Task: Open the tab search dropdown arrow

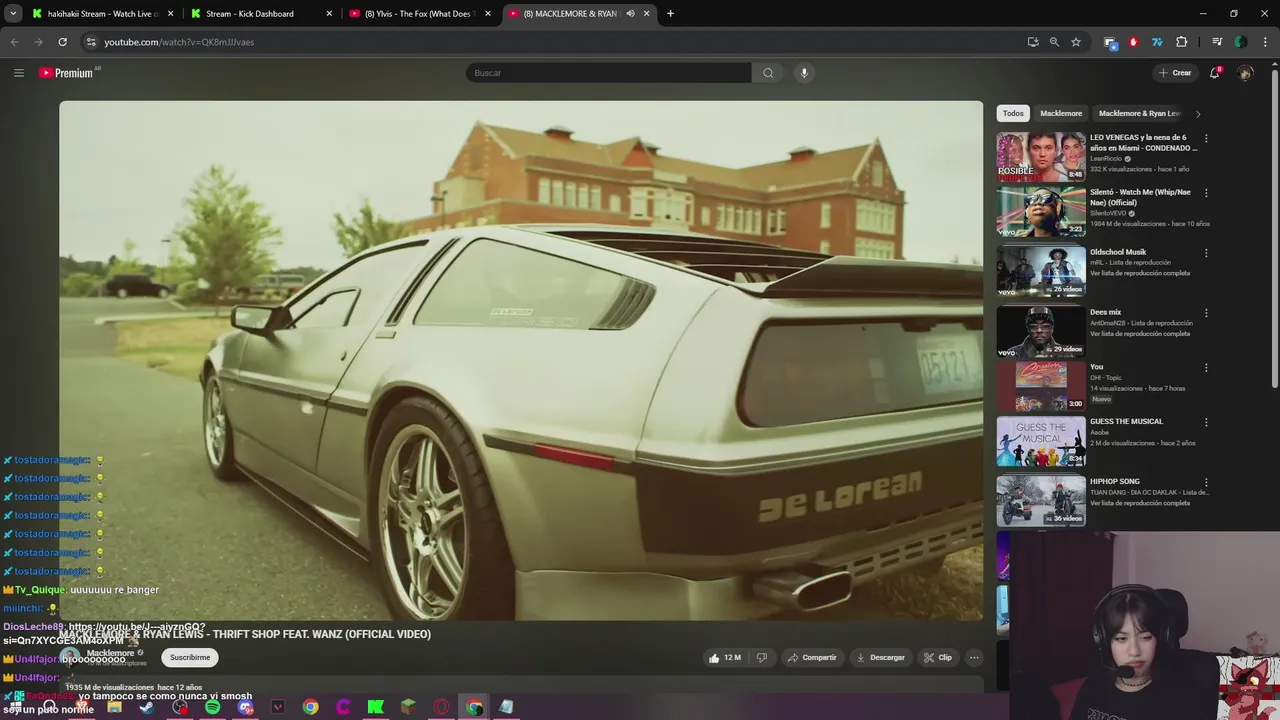Action: pyautogui.click(x=13, y=14)
